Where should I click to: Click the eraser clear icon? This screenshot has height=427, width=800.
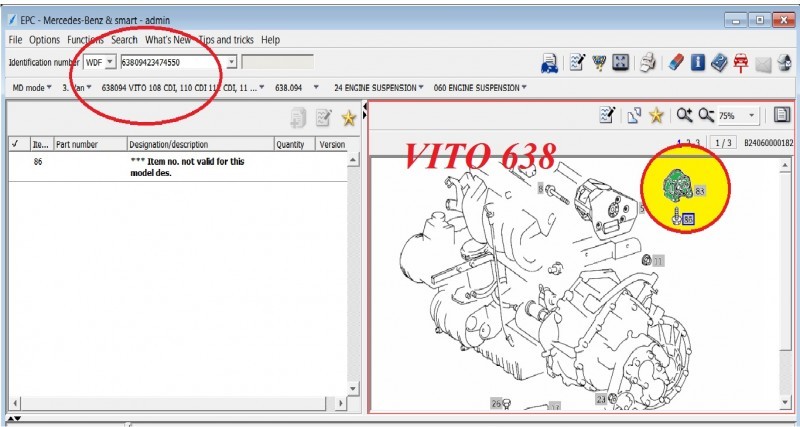pos(676,63)
